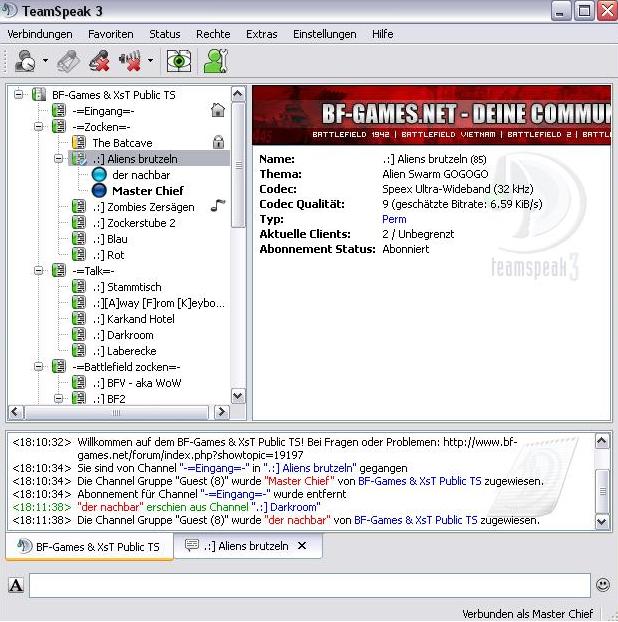The image size is (618, 622).
Task: Click the BF-GAMES.NET banner image
Action: coord(432,115)
